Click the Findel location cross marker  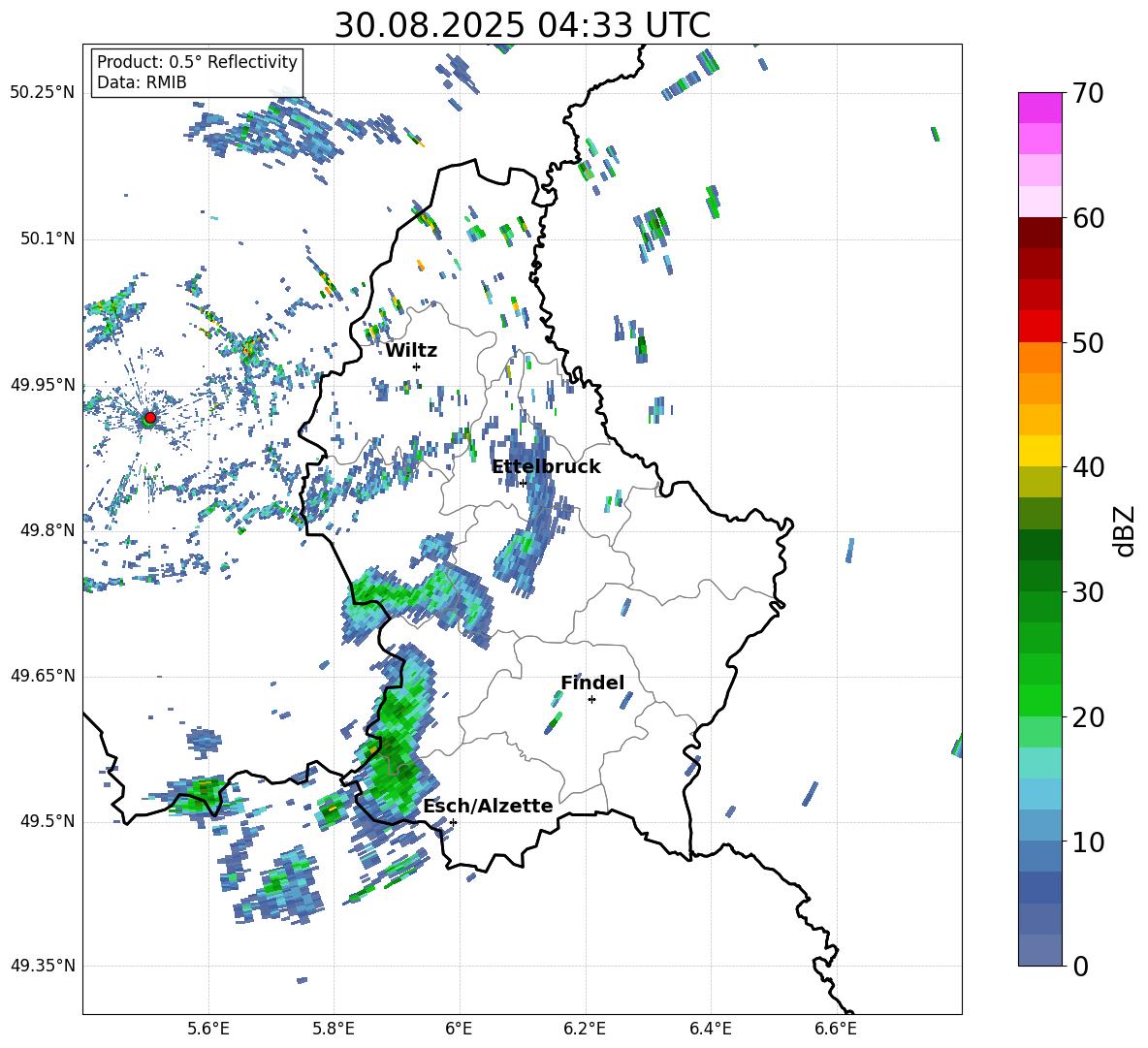point(591,700)
